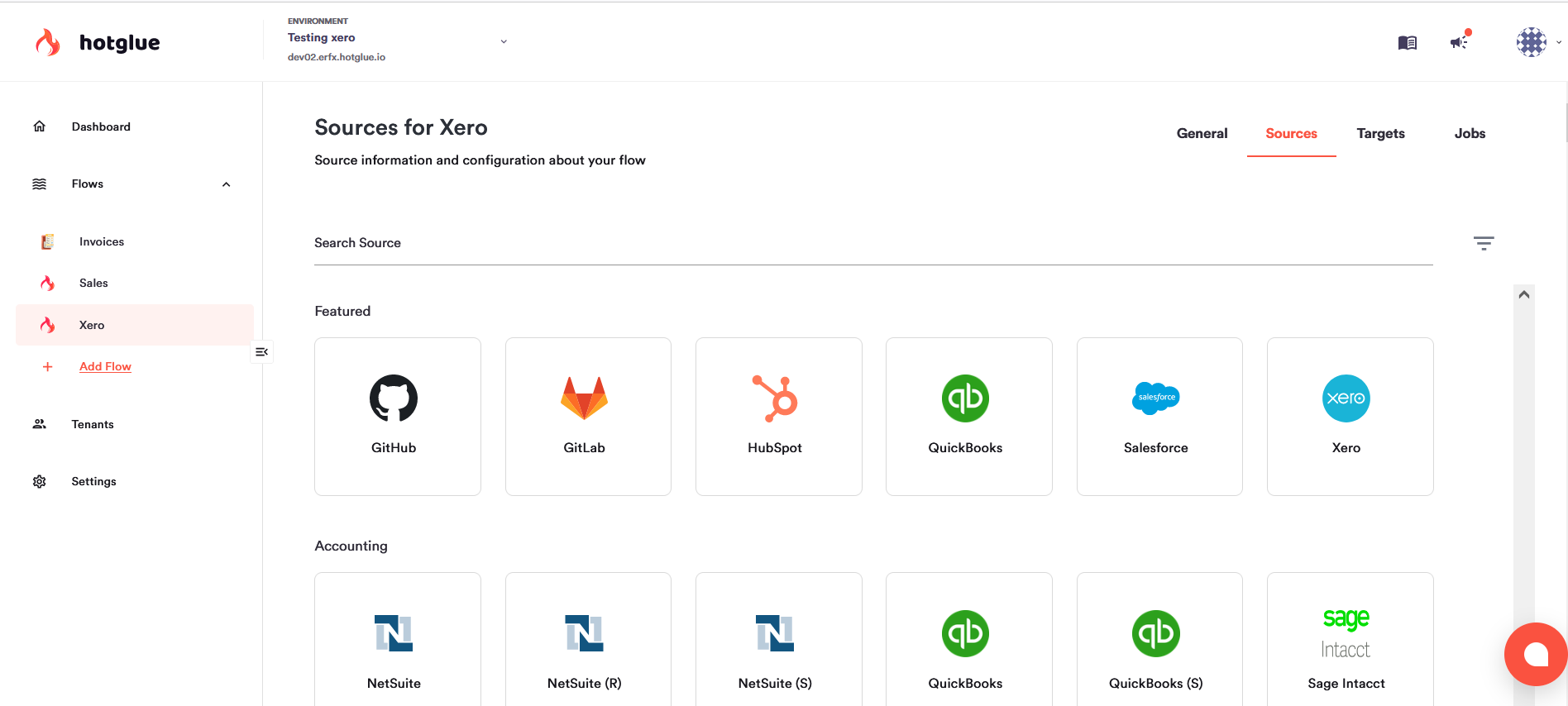Open the documentation book icon
The width and height of the screenshot is (1568, 706).
[1407, 42]
